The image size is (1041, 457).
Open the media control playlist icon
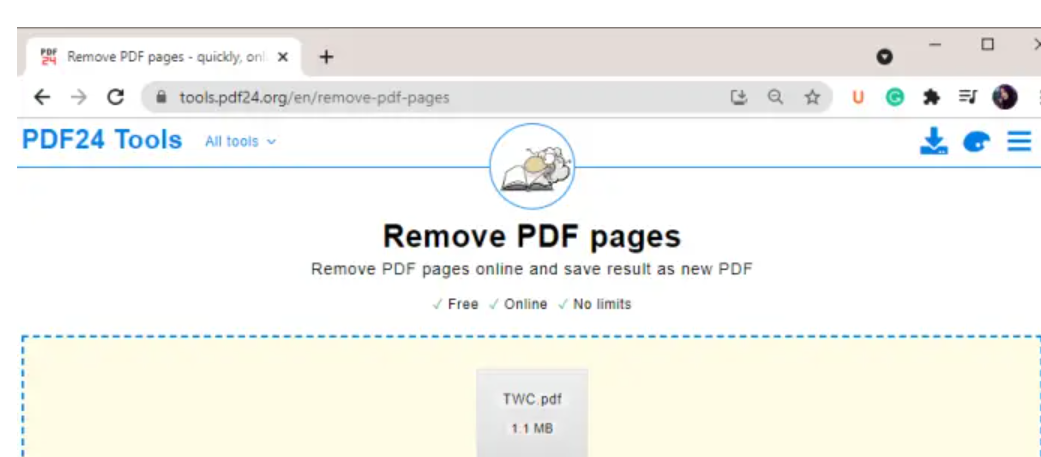(968, 98)
